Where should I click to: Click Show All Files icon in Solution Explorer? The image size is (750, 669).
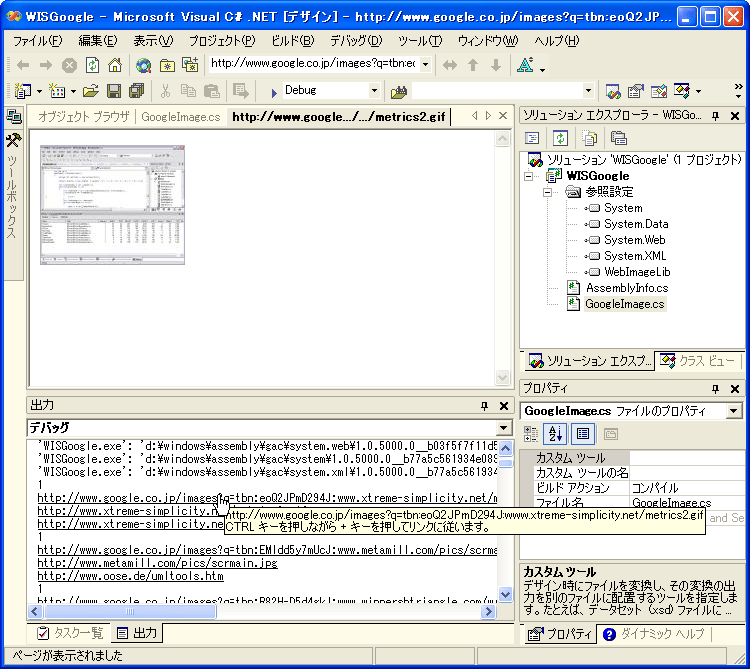(589, 138)
